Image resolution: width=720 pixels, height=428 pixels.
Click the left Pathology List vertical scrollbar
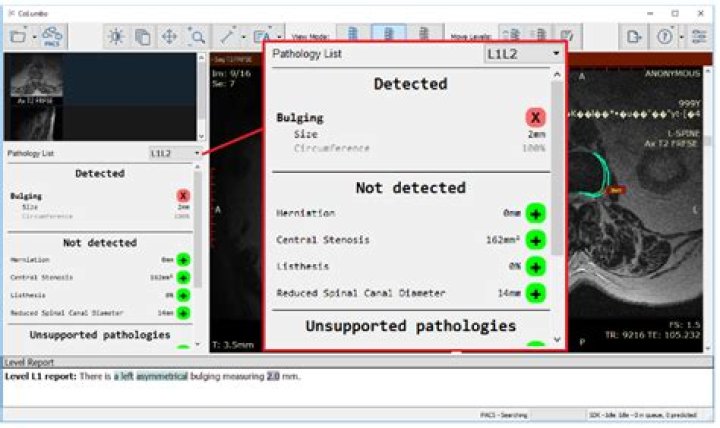click(x=198, y=250)
